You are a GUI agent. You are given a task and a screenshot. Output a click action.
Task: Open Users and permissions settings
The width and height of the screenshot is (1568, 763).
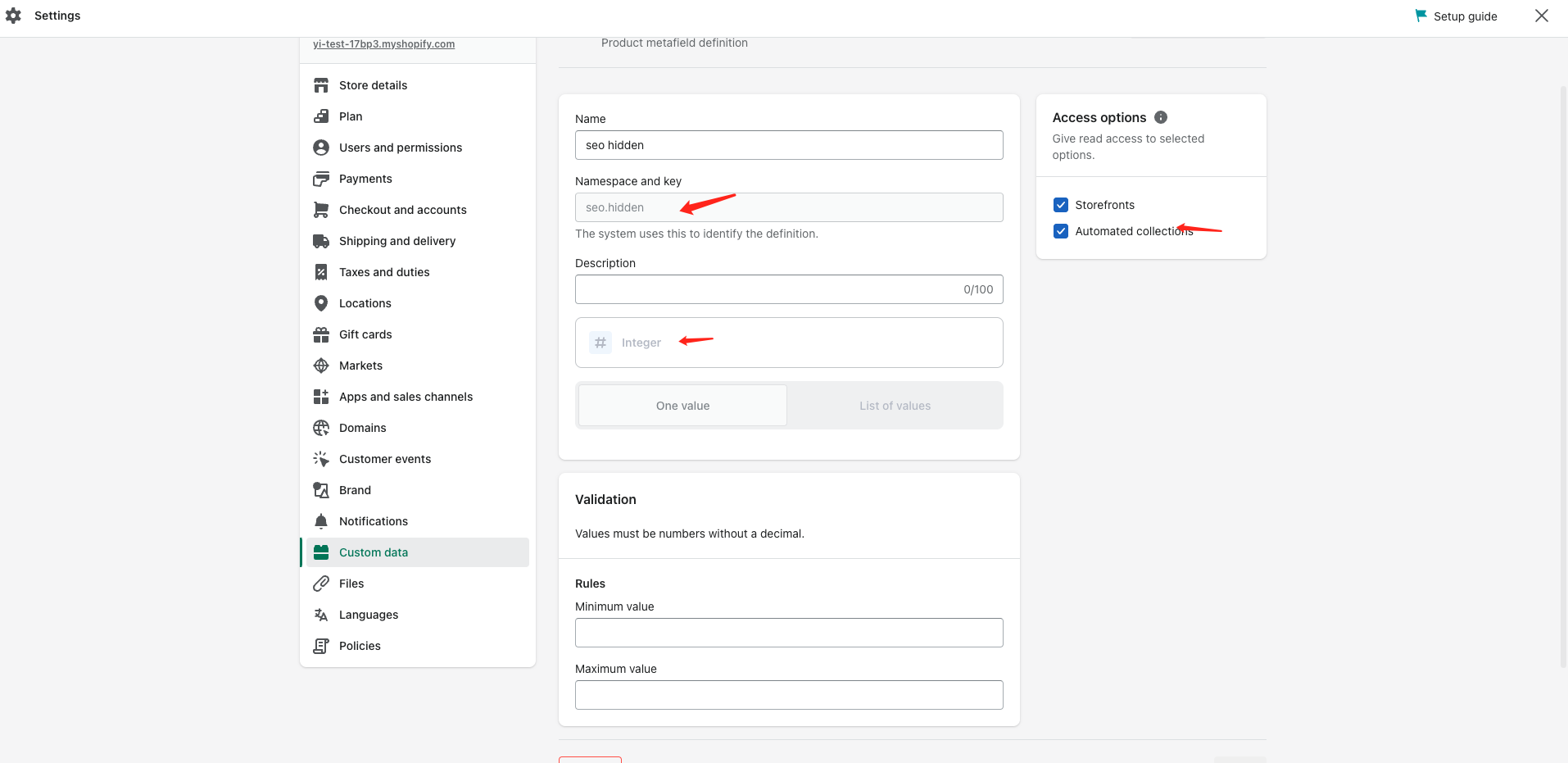pos(400,148)
